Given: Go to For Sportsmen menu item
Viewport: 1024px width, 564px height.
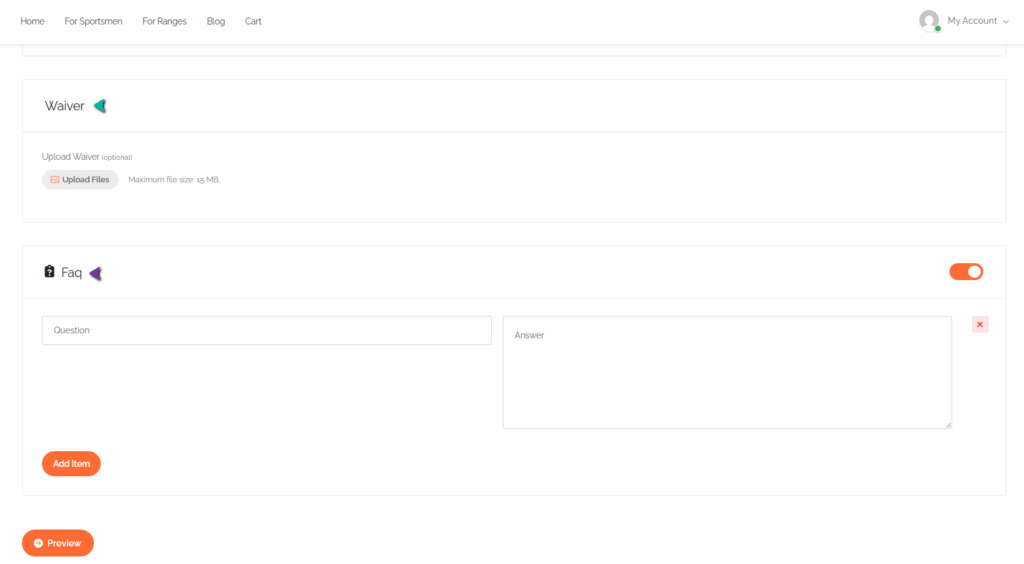Looking at the screenshot, I should tap(93, 22).
